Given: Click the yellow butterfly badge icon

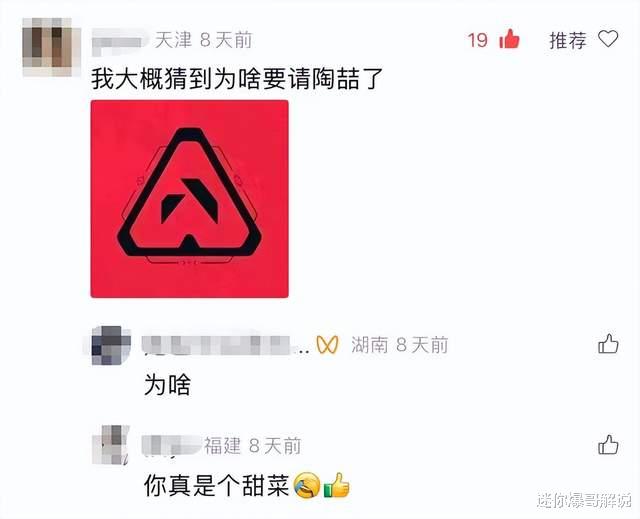Looking at the screenshot, I should 327,345.
